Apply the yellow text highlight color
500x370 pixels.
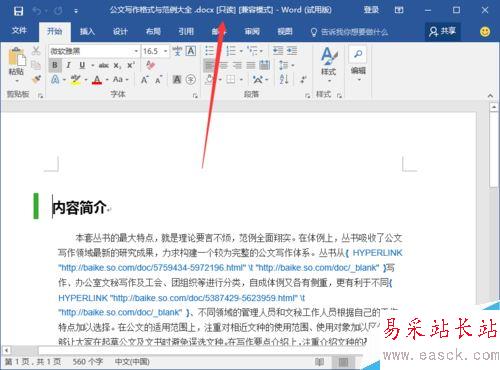(x=76, y=80)
